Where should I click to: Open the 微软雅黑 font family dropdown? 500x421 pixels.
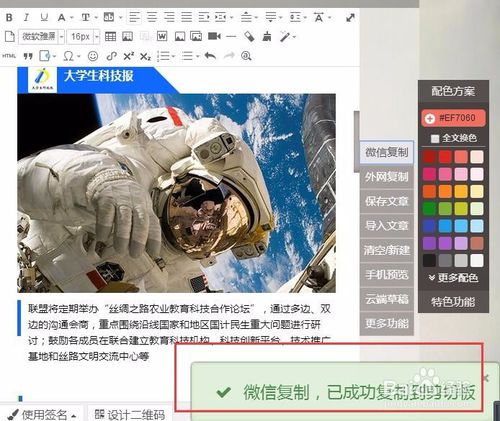[41, 36]
